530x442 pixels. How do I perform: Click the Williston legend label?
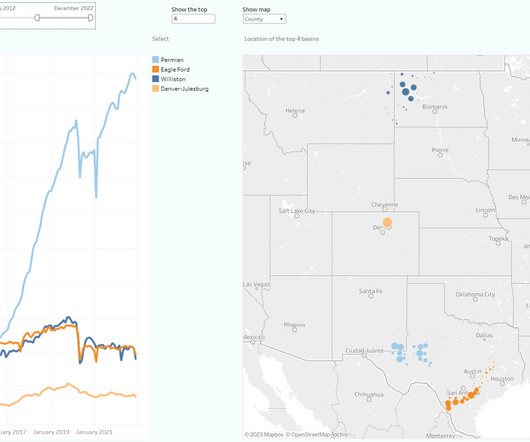173,79
